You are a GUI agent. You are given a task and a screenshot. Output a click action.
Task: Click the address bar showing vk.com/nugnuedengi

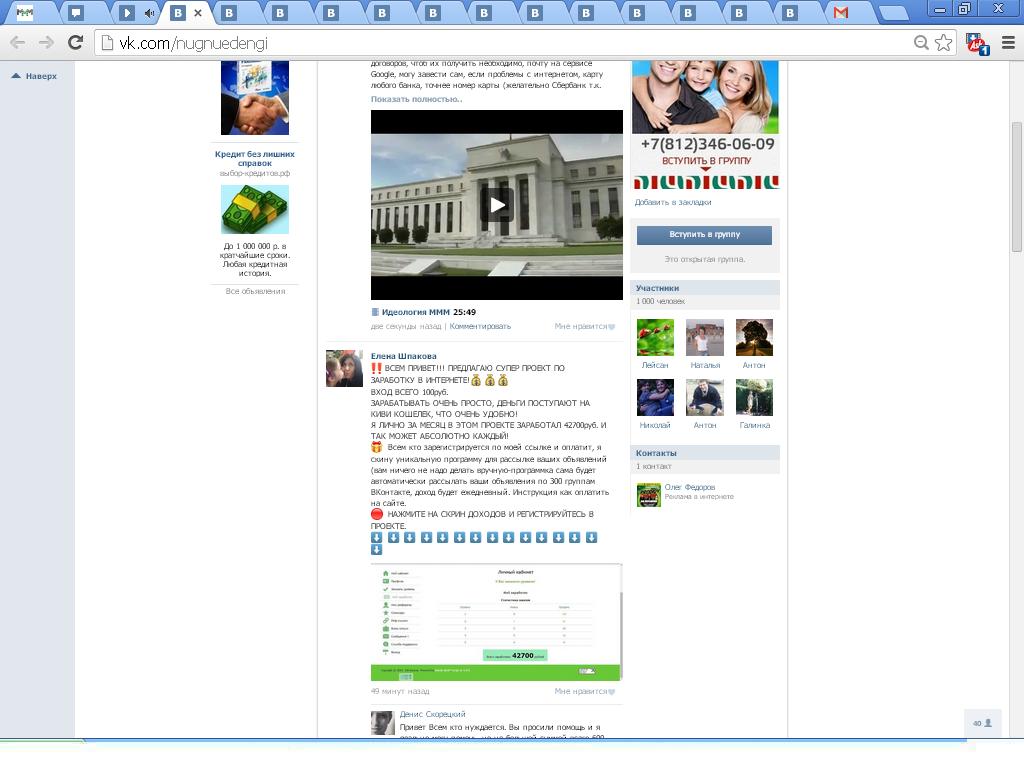pyautogui.click(x=509, y=43)
